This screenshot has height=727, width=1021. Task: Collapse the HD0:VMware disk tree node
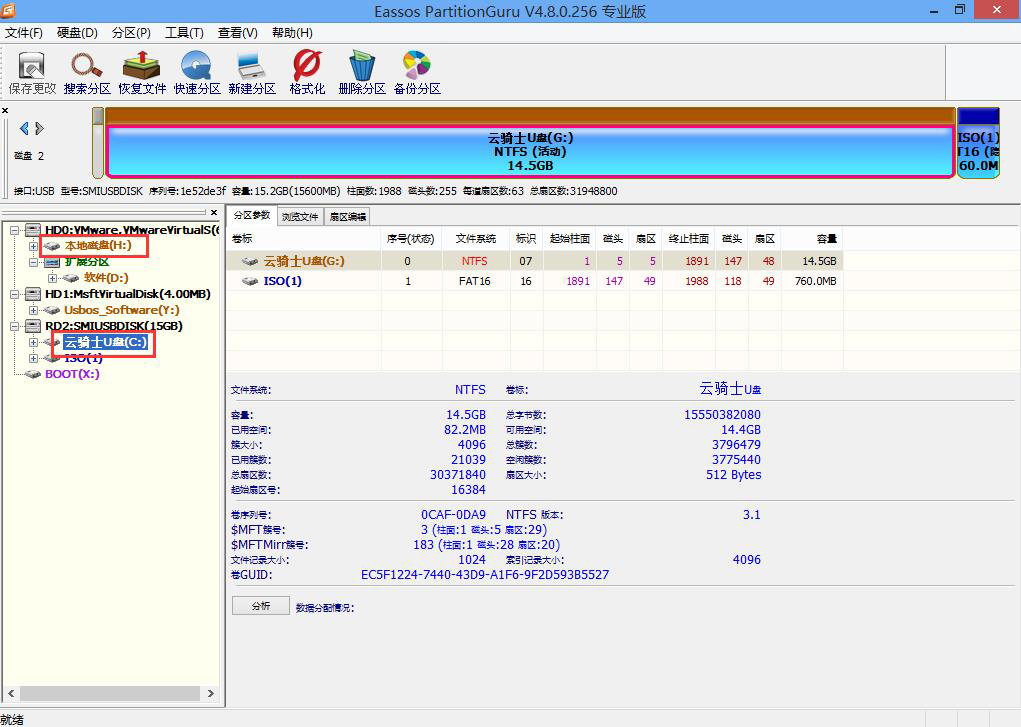coord(17,230)
